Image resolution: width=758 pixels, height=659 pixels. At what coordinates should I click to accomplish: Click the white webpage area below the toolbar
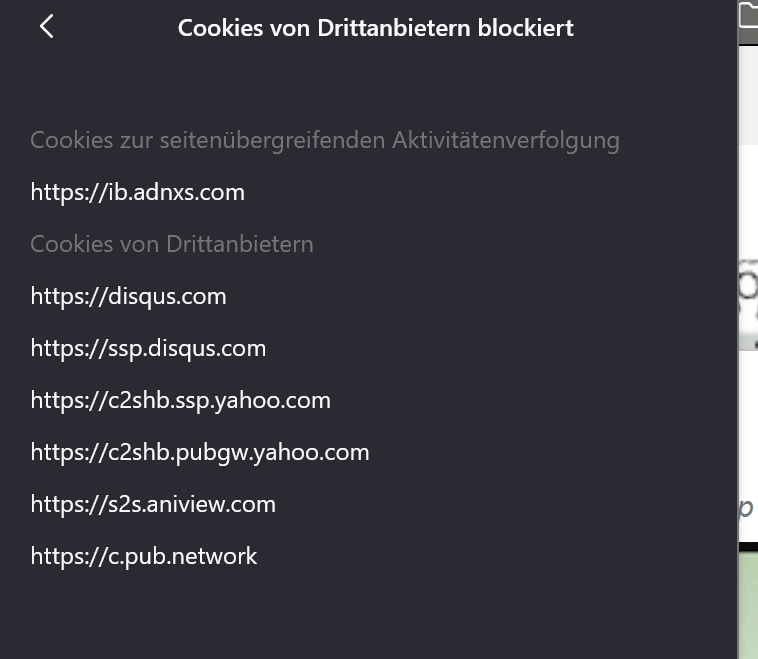point(748,201)
